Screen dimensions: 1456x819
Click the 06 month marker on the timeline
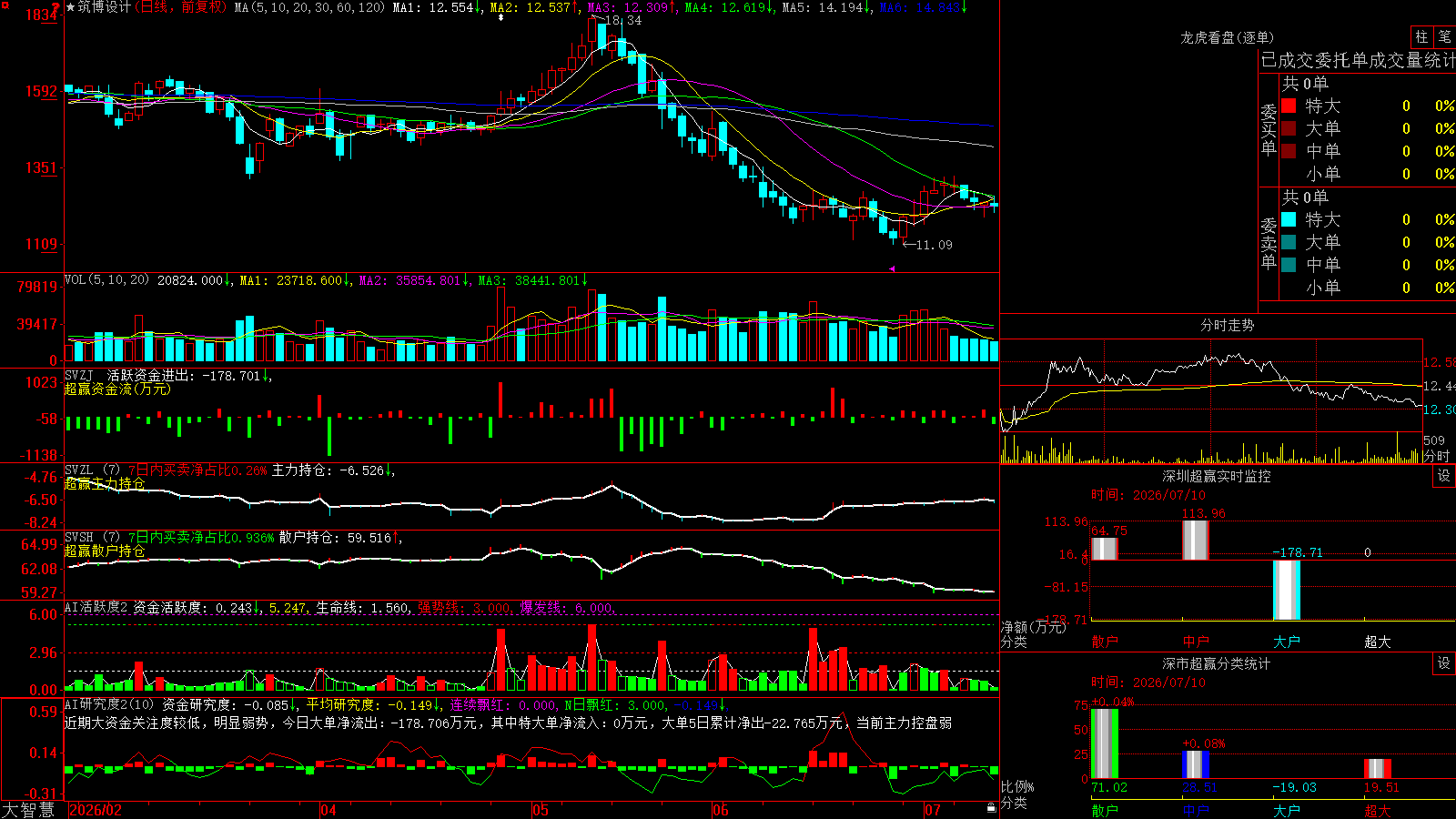720,810
